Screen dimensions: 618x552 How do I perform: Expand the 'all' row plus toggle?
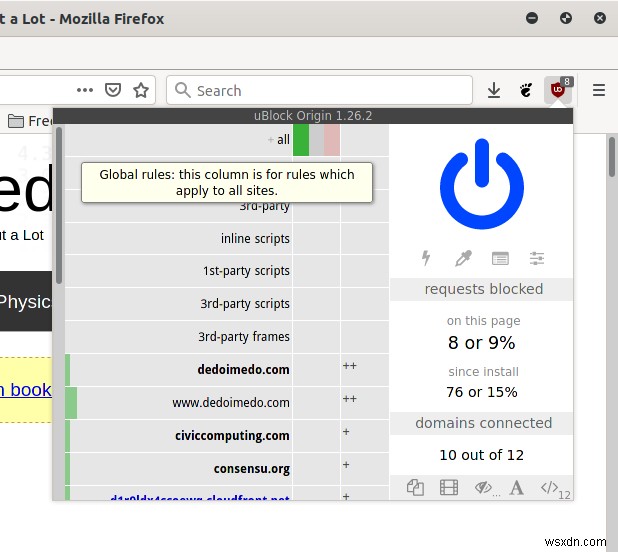coord(271,139)
